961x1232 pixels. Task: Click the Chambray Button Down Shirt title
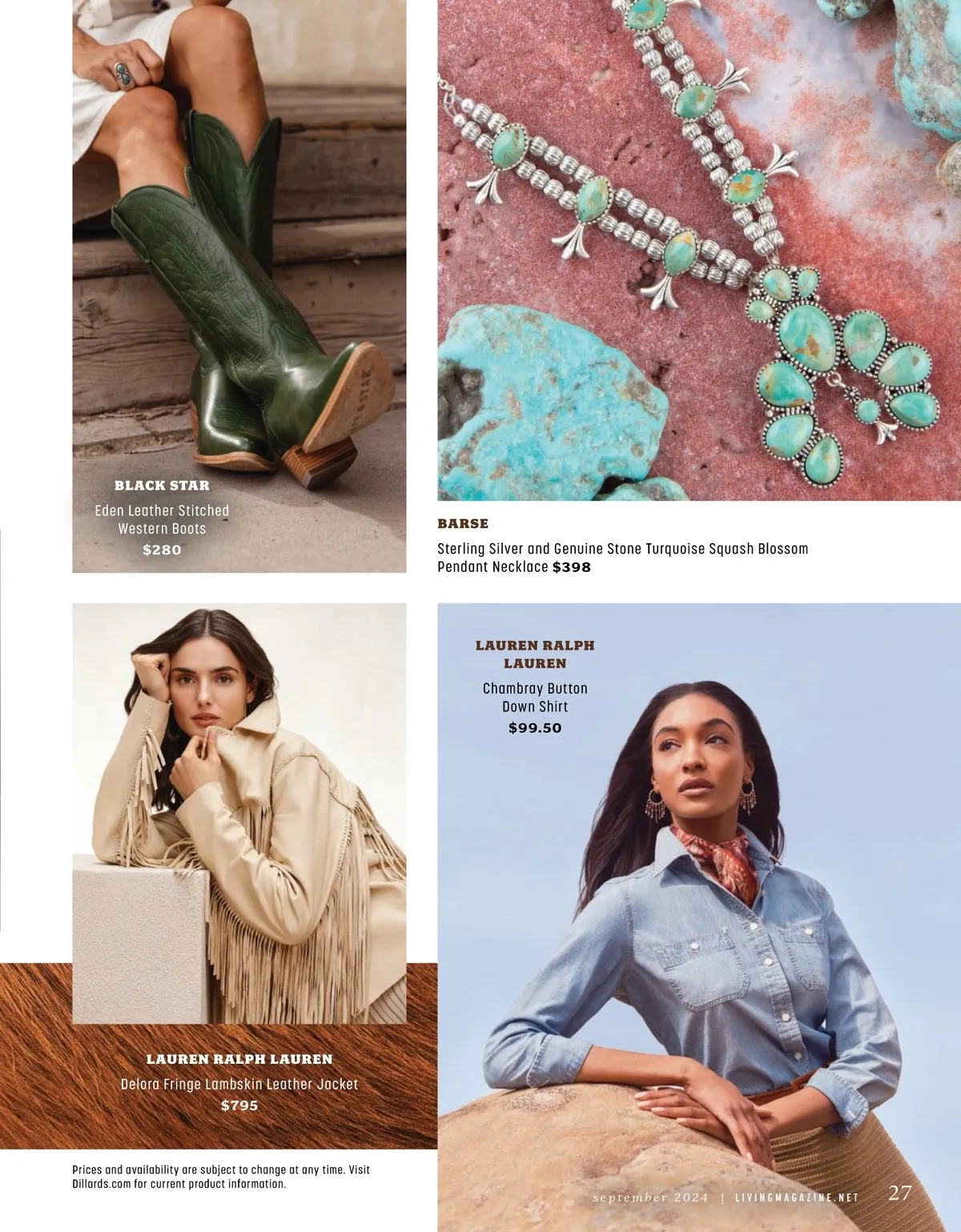(535, 697)
